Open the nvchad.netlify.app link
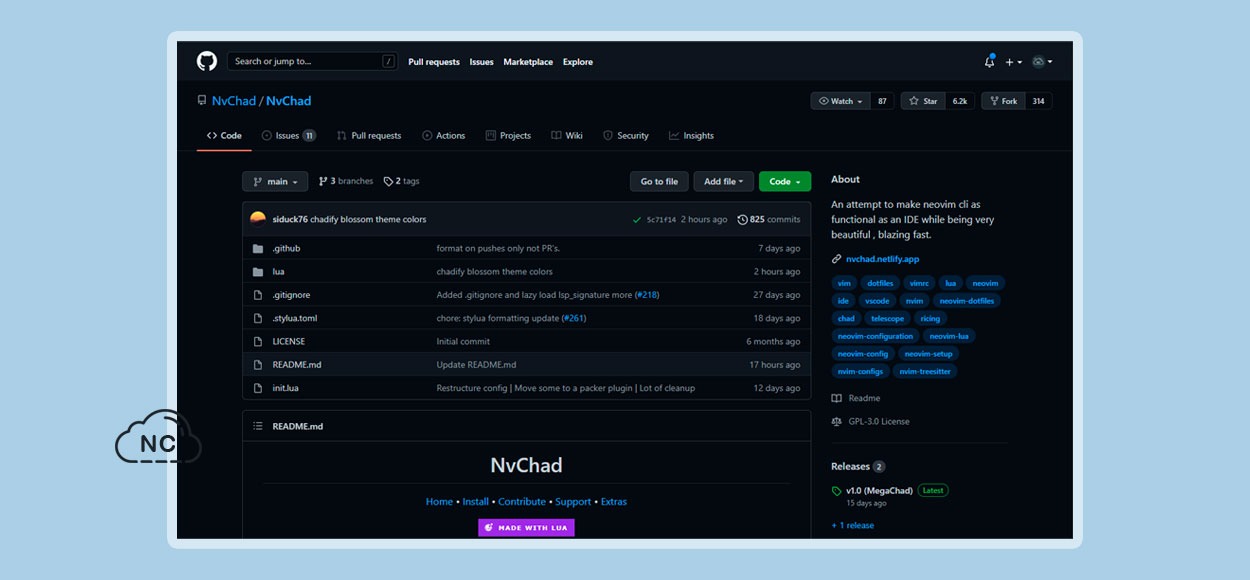This screenshot has height=580, width=1250. point(882,259)
